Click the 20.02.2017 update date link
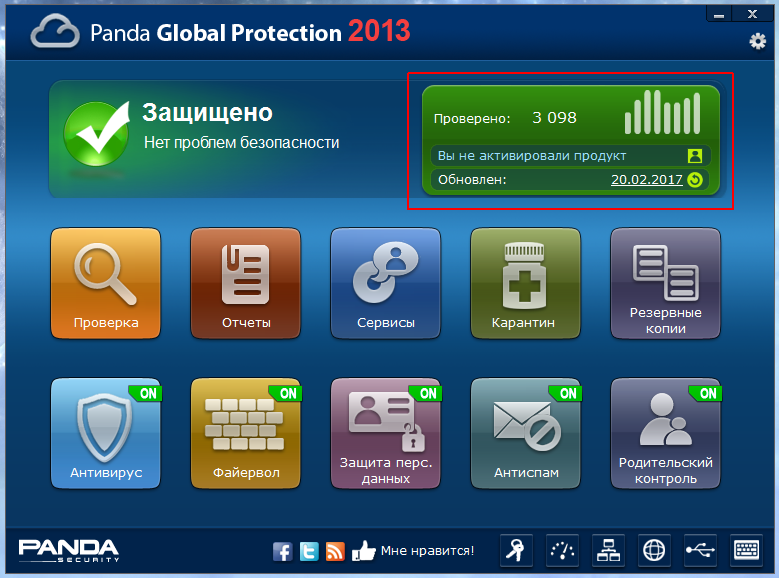779x578 pixels. [x=646, y=179]
